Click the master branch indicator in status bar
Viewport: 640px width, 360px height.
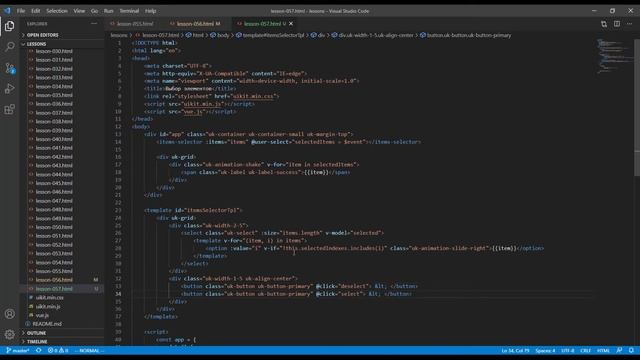tap(18, 351)
